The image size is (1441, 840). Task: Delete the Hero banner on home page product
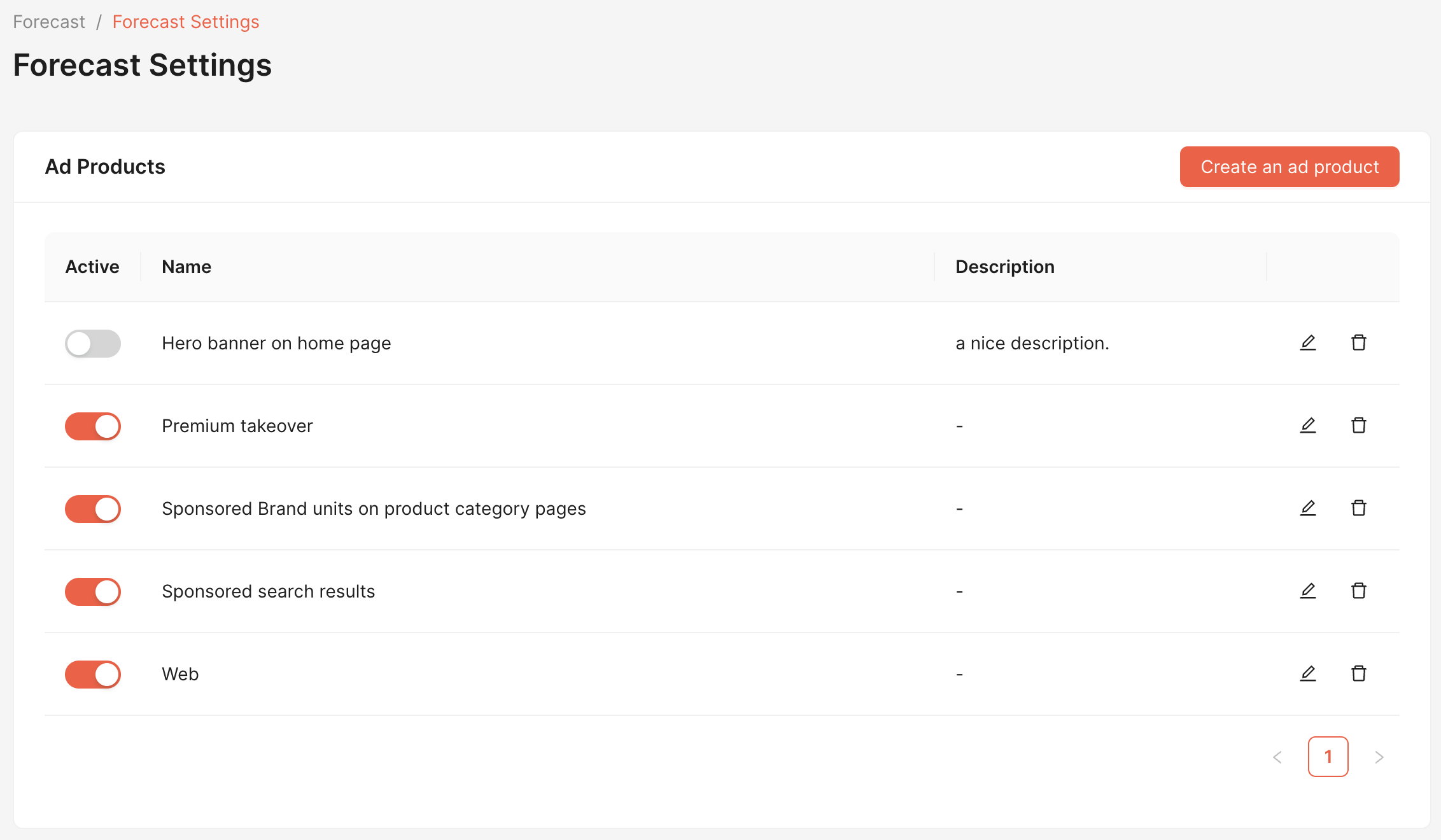tap(1358, 343)
